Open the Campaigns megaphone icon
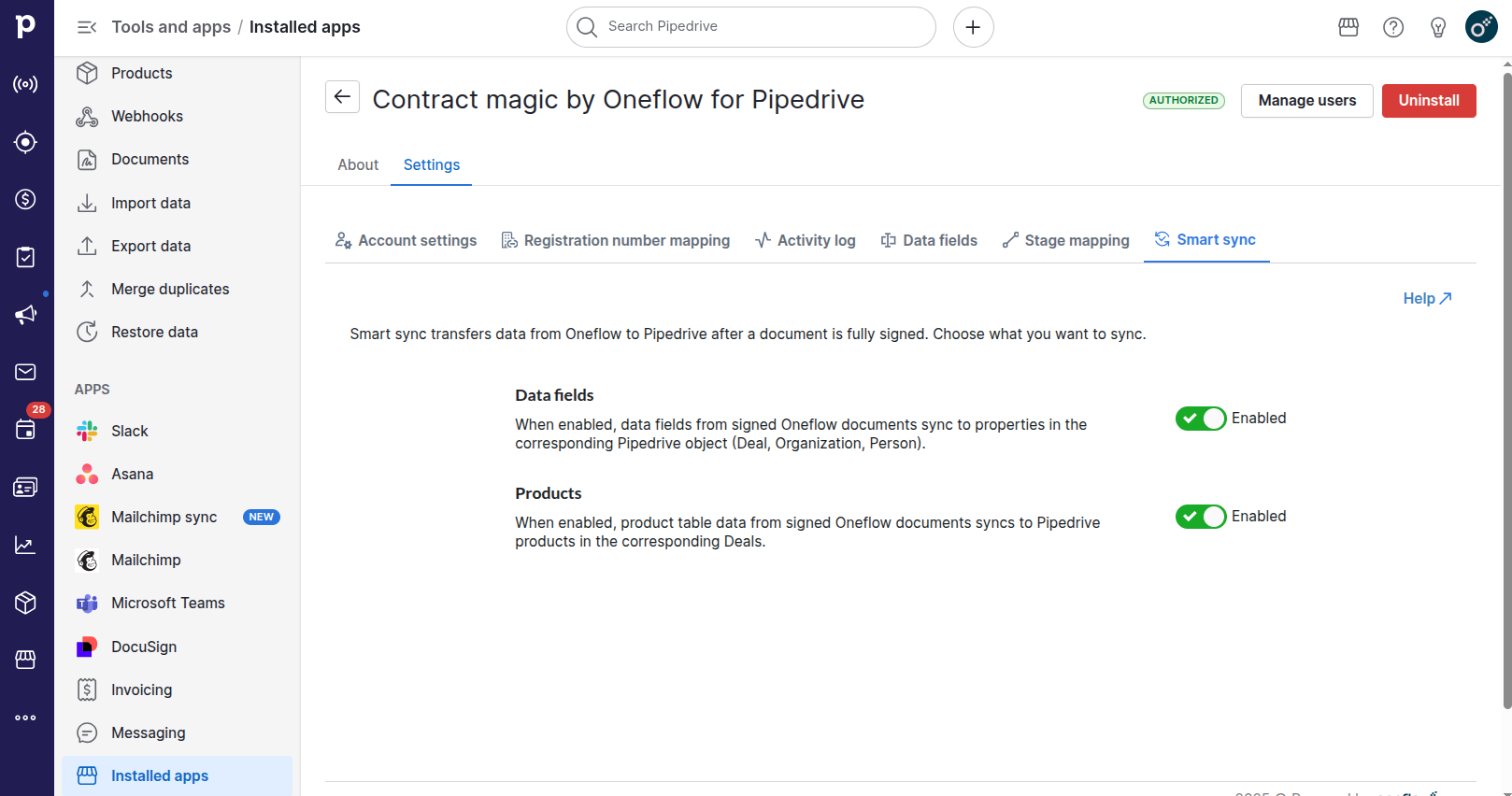The image size is (1512, 796). 25,315
